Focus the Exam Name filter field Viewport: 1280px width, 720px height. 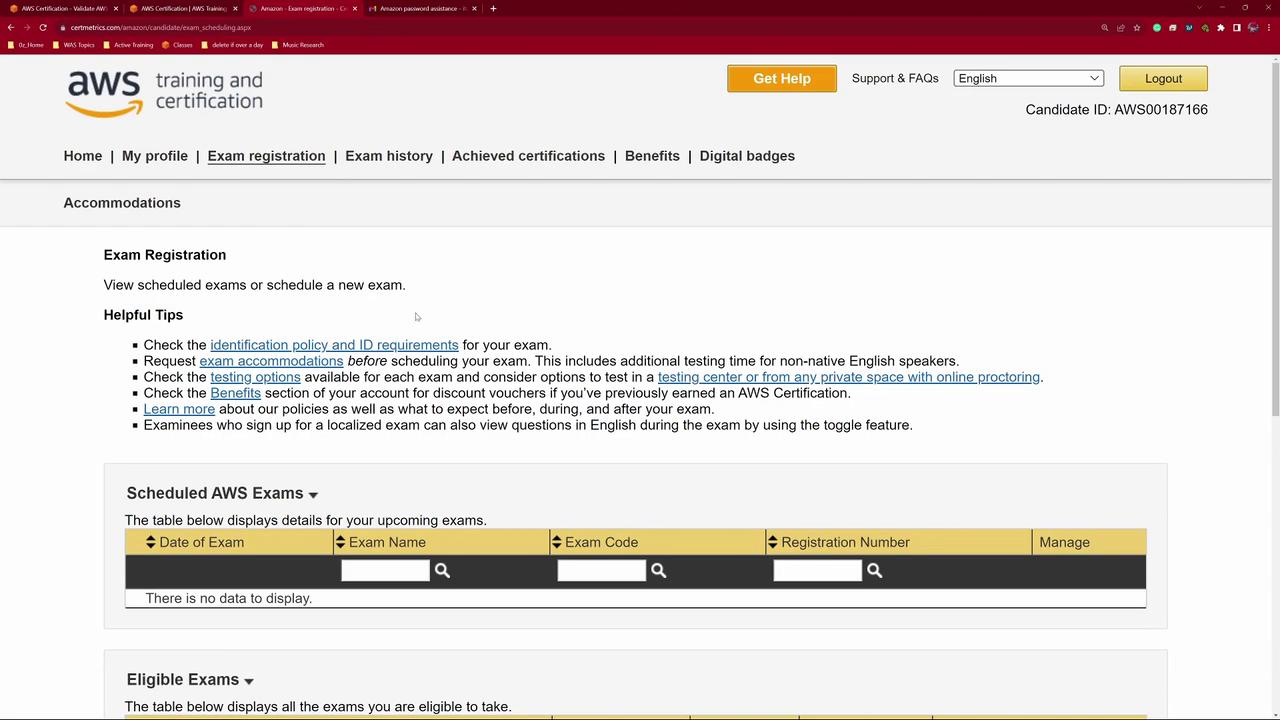pos(385,570)
